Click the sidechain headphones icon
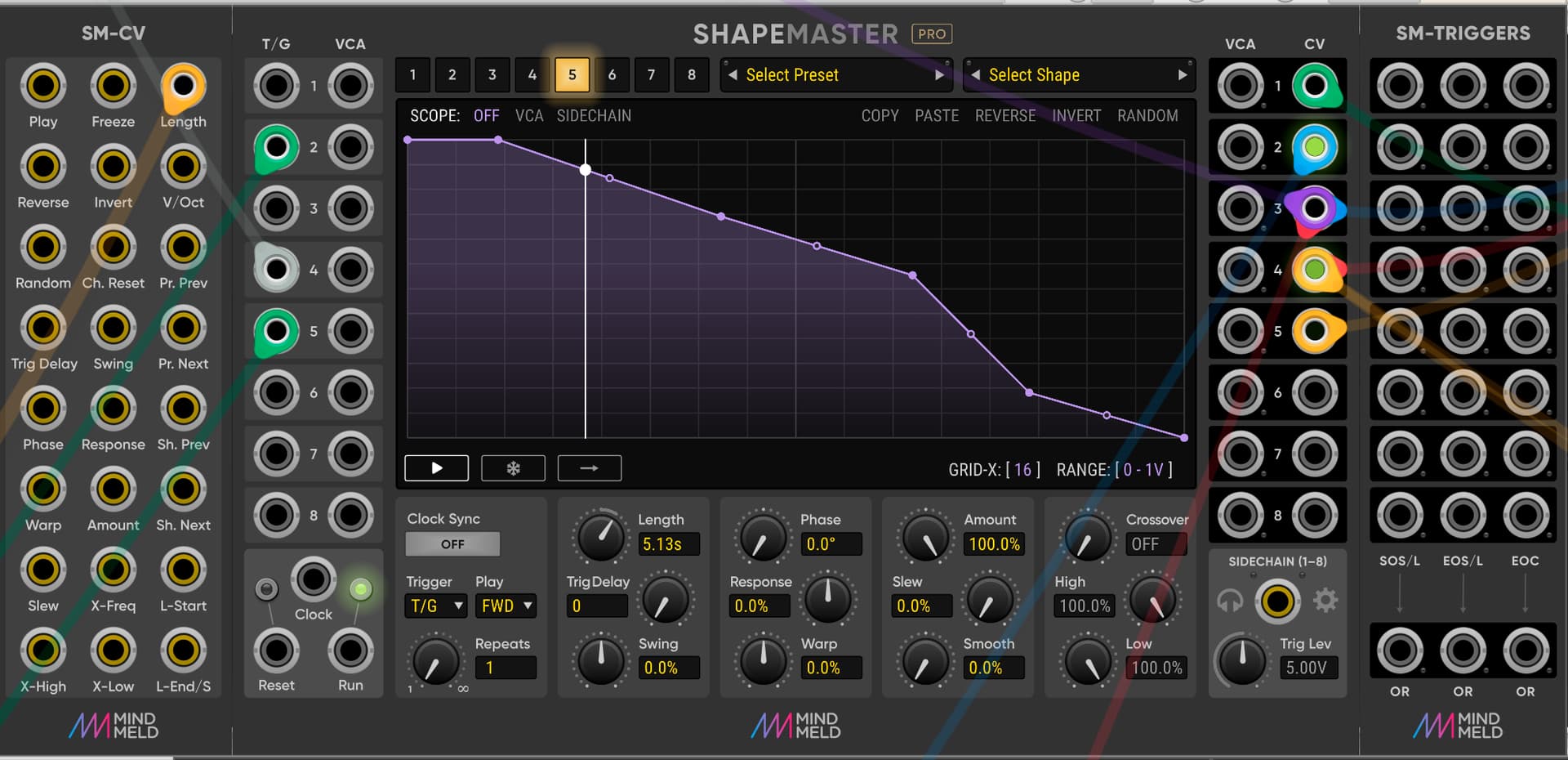 point(1230,601)
